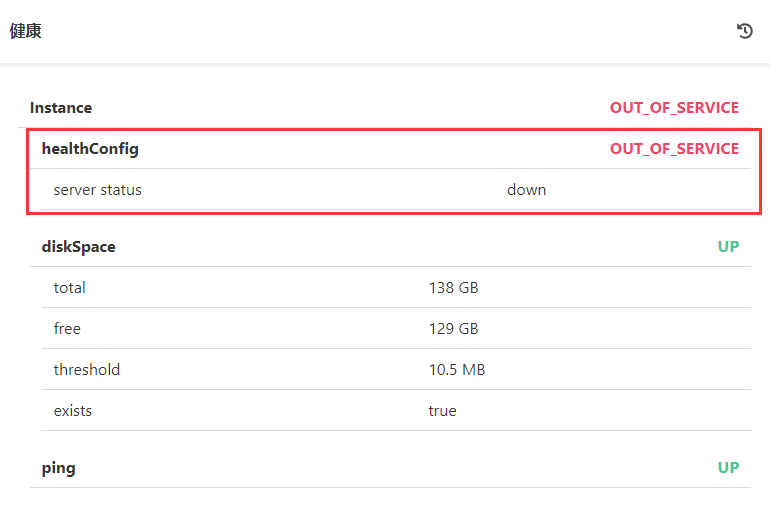Expand the healthConfig section header
The height and width of the screenshot is (513, 770).
click(x=90, y=149)
